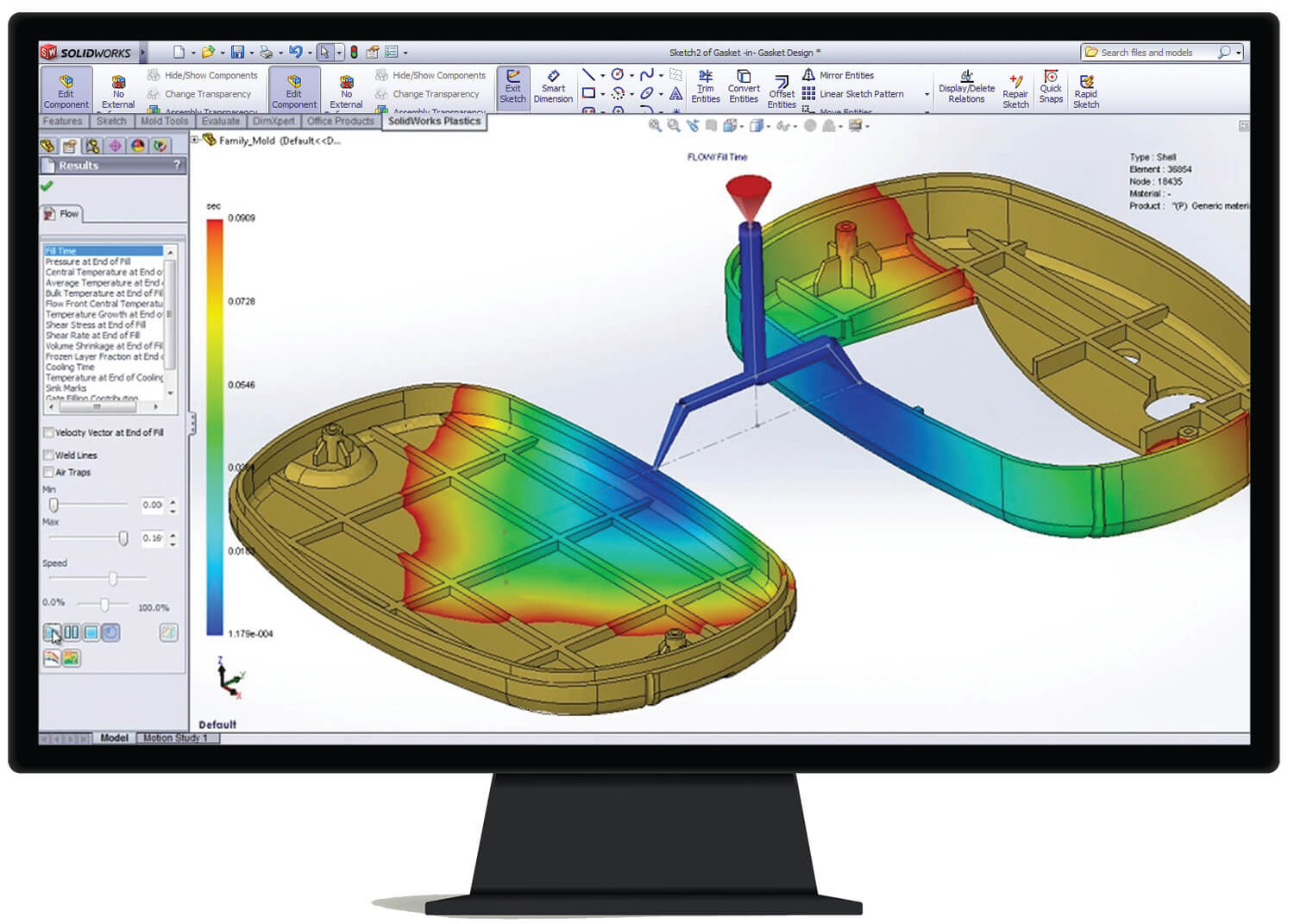Image resolution: width=1294 pixels, height=924 pixels.
Task: Switch to the Mold Tools tab
Action: 164,122
